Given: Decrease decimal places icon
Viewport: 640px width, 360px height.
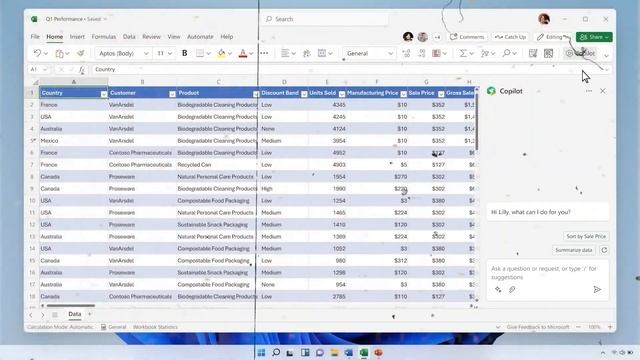Looking at the screenshot, I should click(422, 53).
